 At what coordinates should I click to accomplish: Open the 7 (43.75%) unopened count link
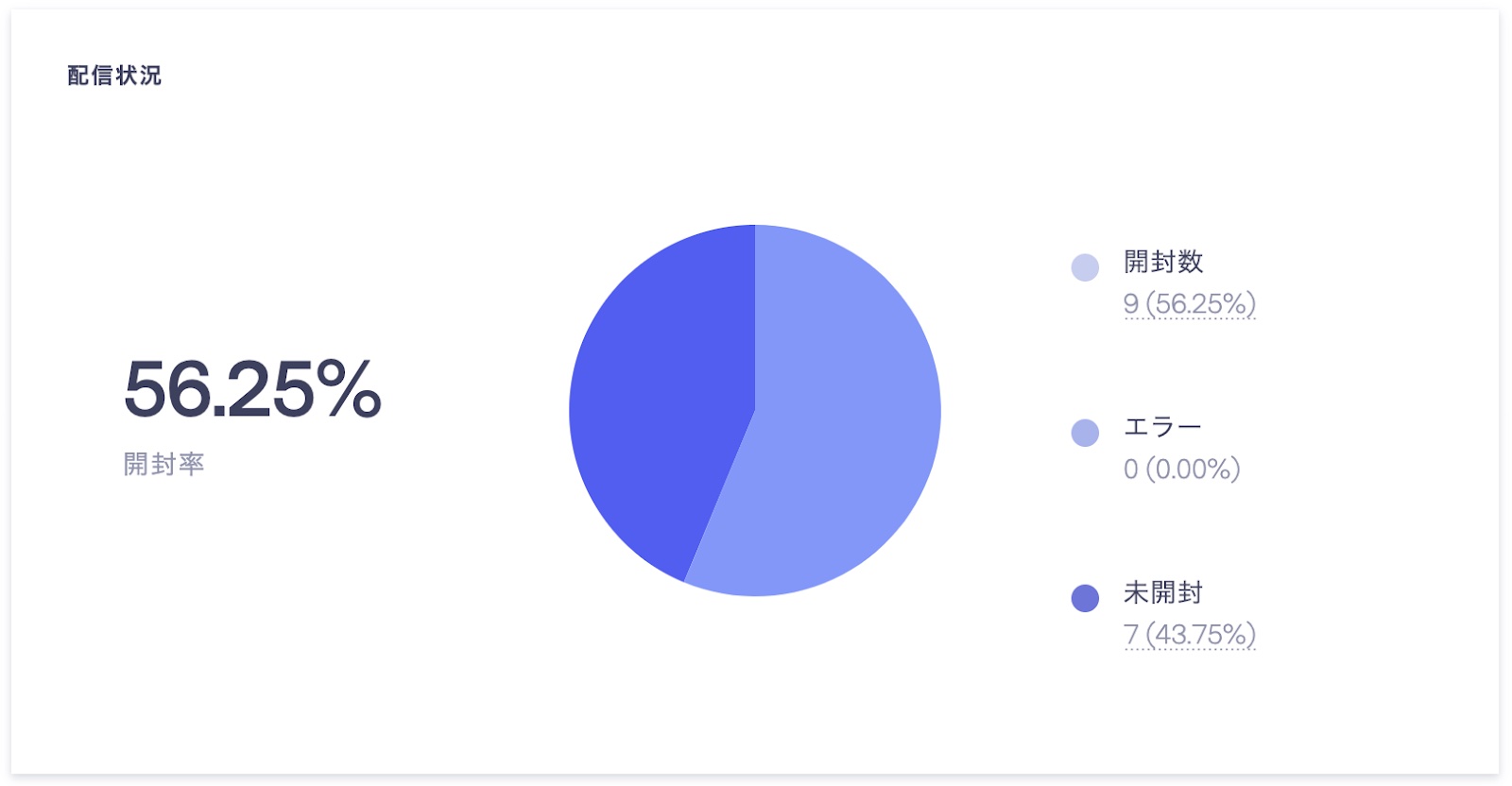pyautogui.click(x=1189, y=635)
